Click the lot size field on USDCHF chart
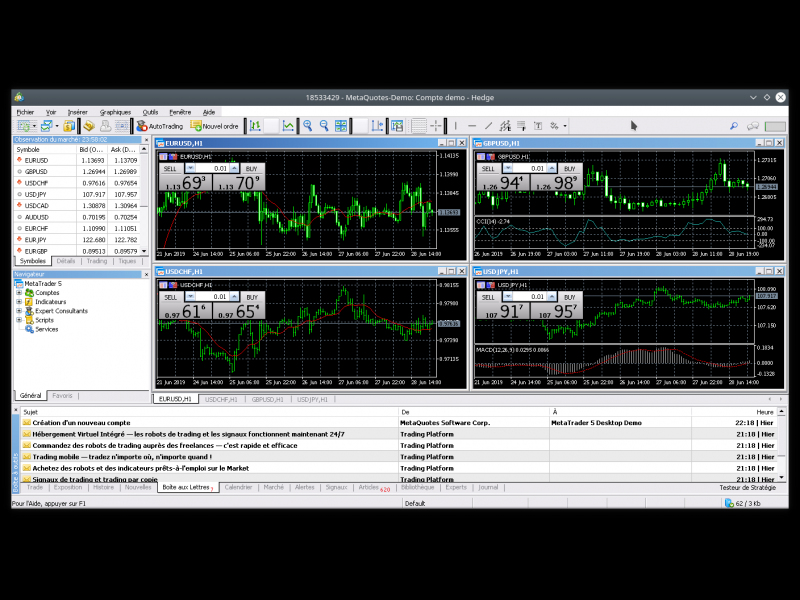Image resolution: width=800 pixels, height=600 pixels. click(211, 297)
